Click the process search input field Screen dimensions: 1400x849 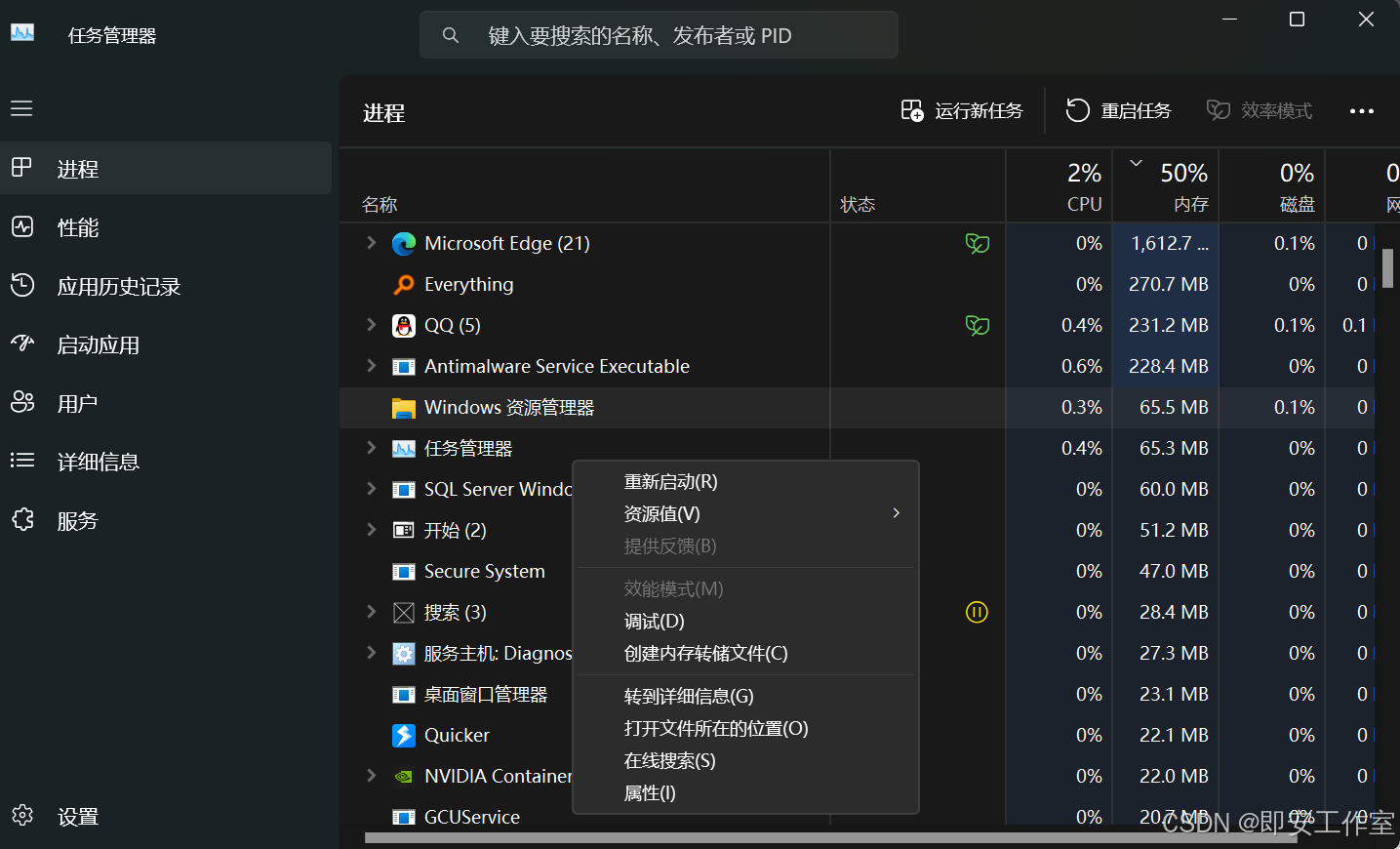(659, 35)
